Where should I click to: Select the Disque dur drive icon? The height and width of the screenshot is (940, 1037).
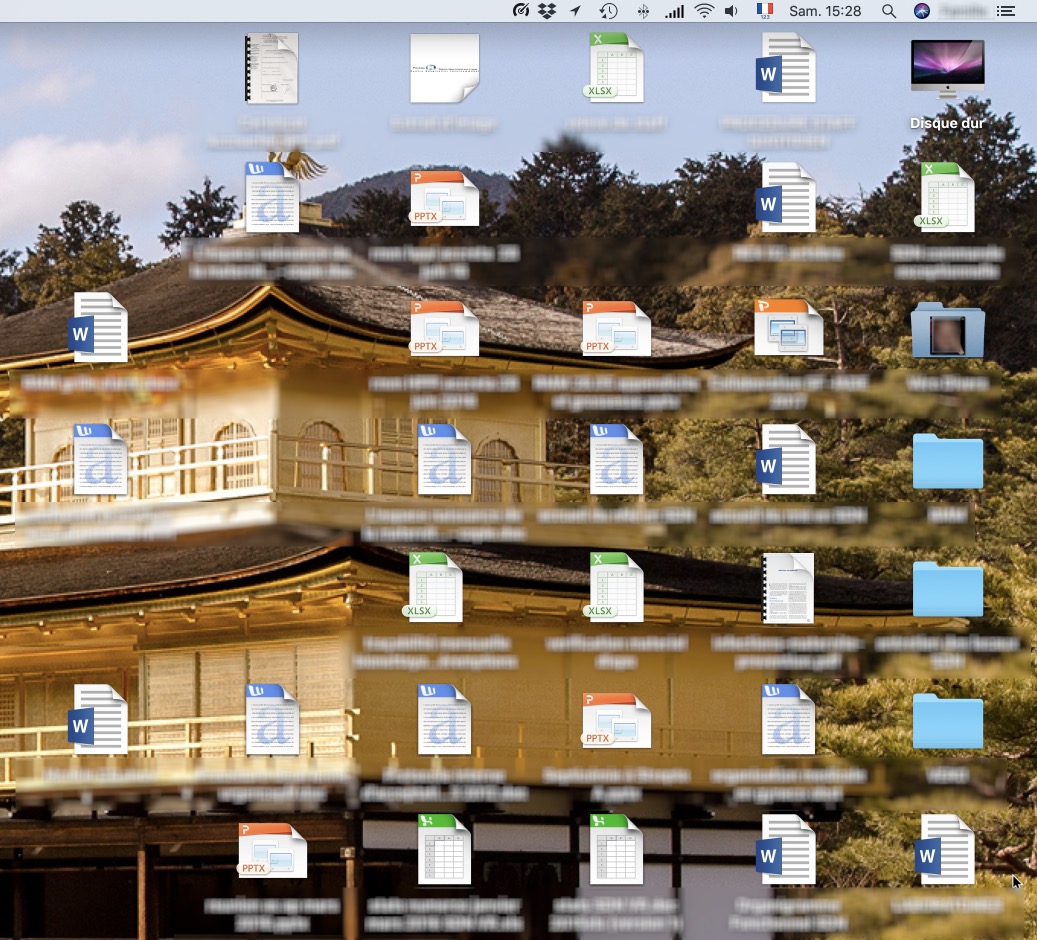(x=947, y=70)
